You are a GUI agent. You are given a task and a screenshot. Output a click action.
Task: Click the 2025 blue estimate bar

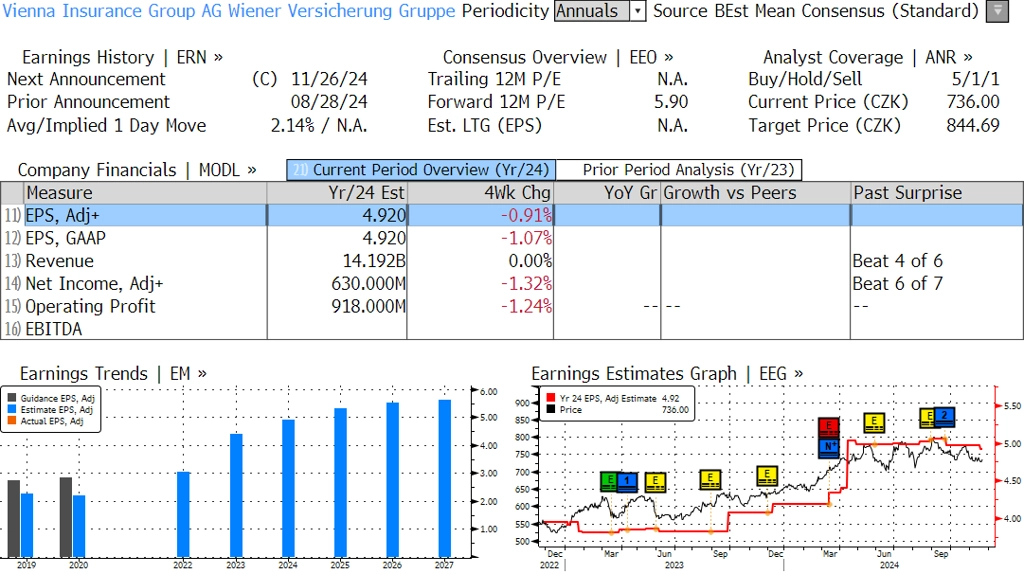pos(340,483)
